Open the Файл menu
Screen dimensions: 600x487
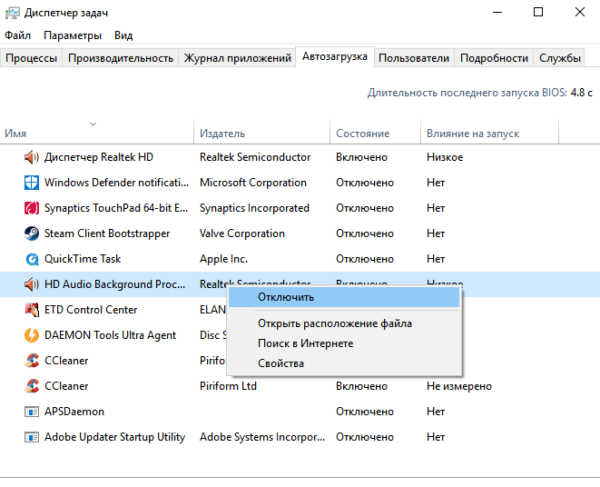[x=18, y=35]
